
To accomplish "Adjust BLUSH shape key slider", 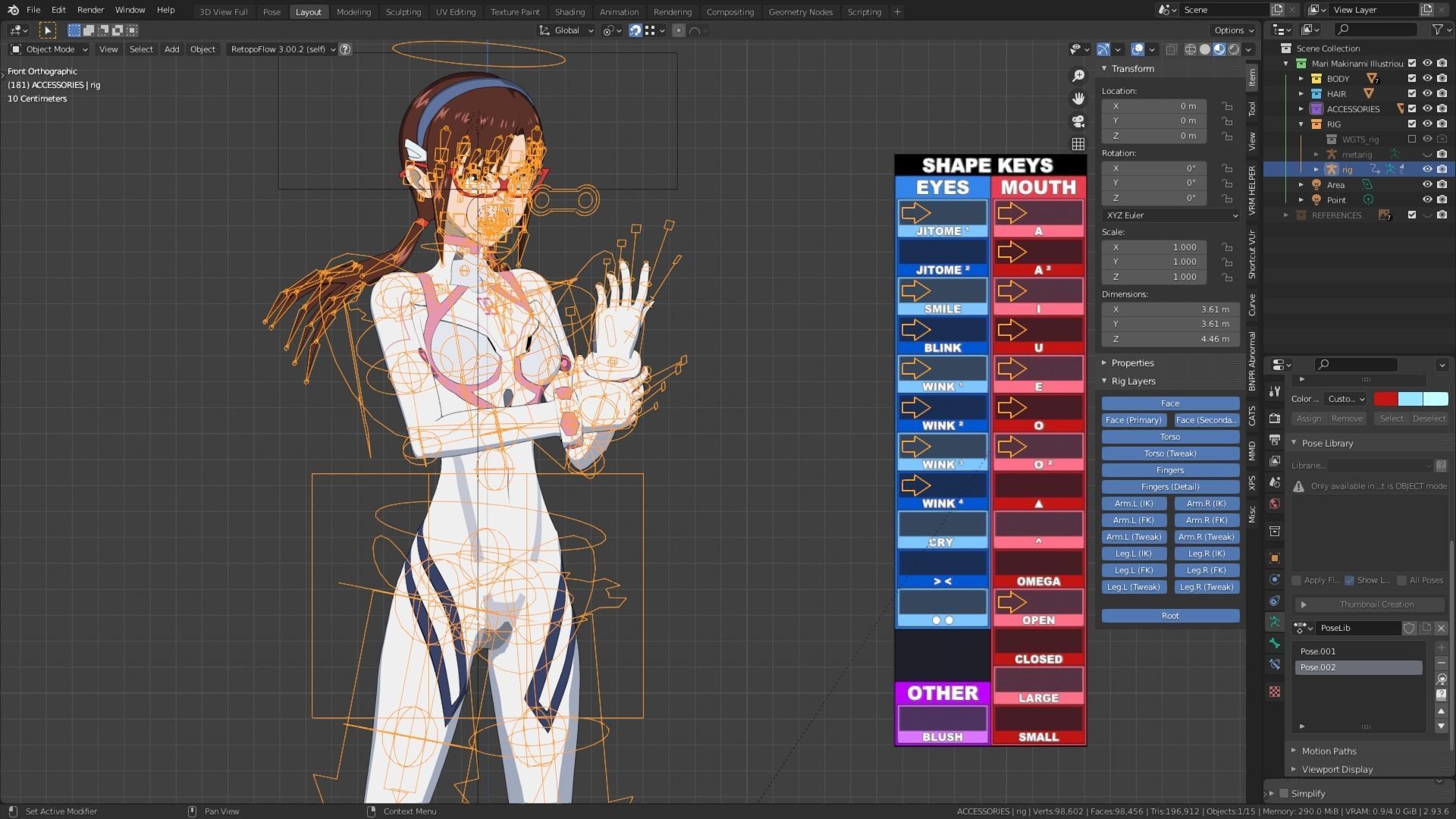I will tap(943, 718).
